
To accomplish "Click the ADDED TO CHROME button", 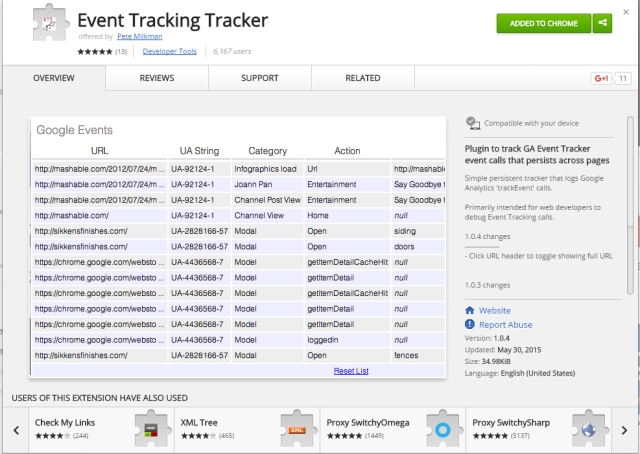I will click(x=543, y=23).
